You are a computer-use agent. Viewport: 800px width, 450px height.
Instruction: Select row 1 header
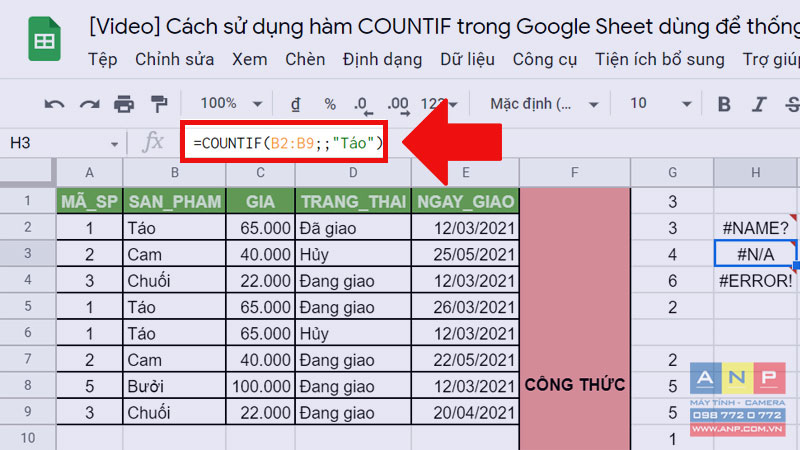[28, 201]
